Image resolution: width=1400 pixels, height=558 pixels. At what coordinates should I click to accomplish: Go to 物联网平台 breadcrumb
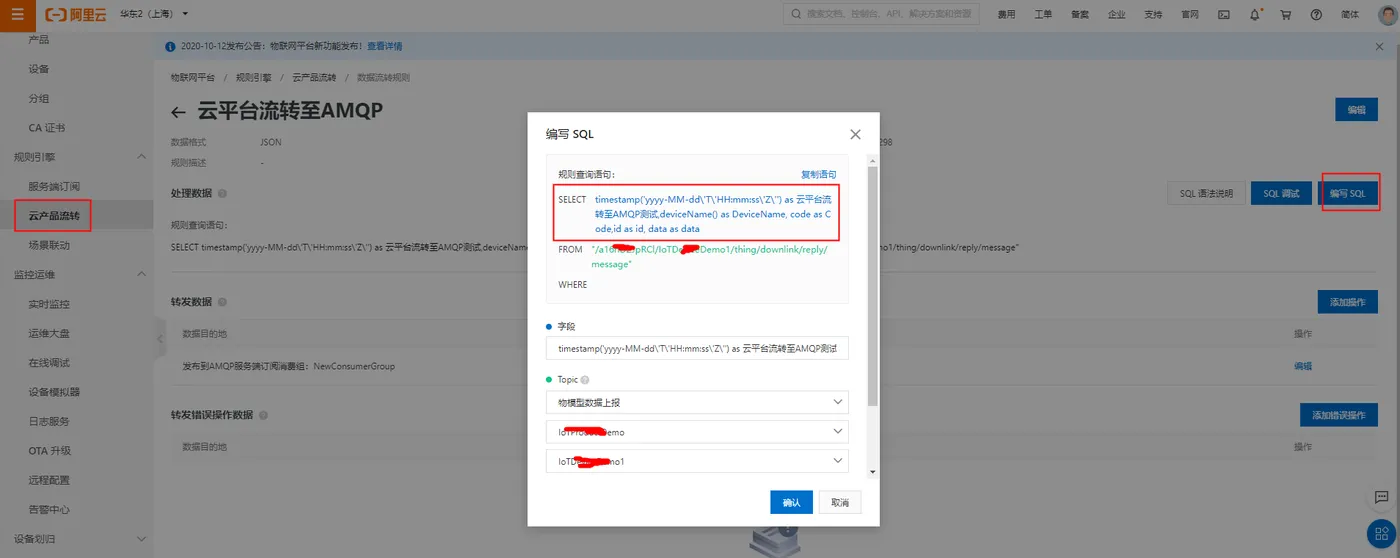point(193,77)
